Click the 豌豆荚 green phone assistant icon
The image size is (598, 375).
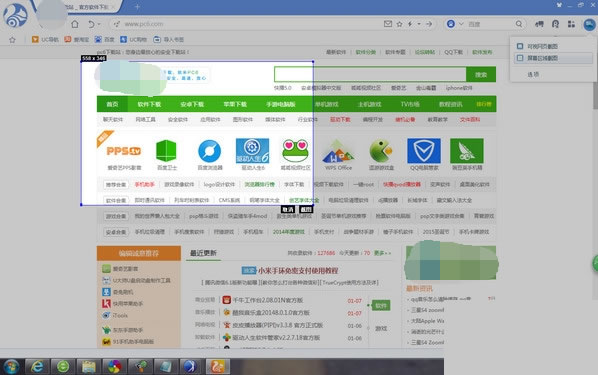point(467,151)
